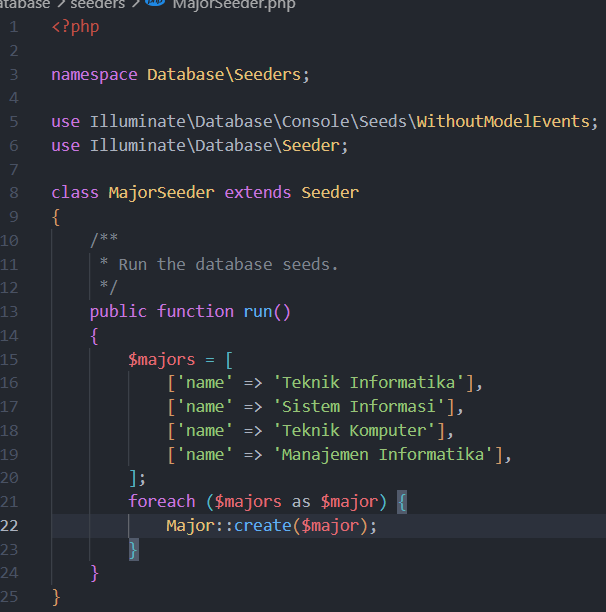Click the highlighted closing brace on line 23
This screenshot has width=606, height=612.
pos(133,550)
